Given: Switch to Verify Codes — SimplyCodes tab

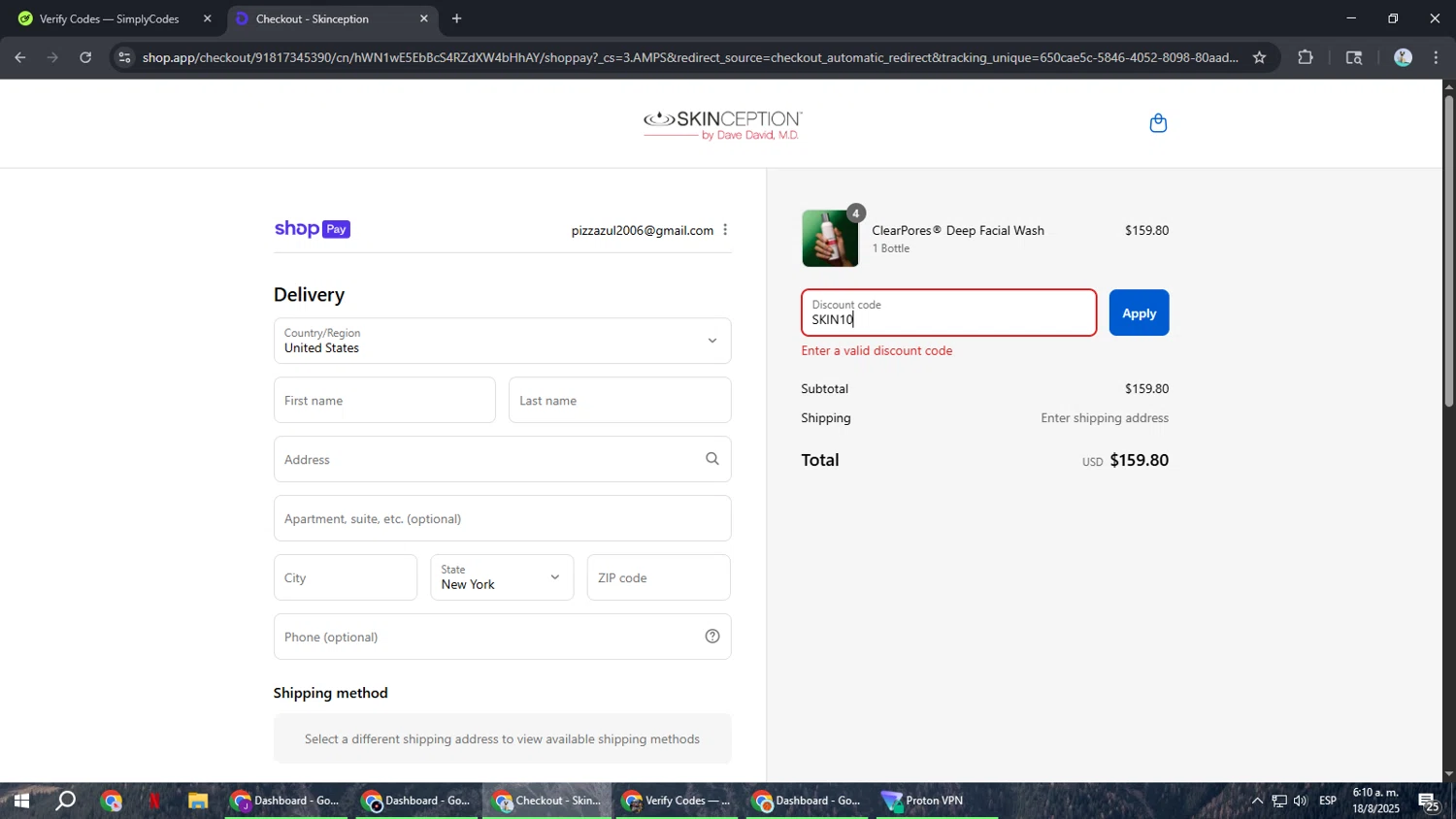Looking at the screenshot, I should pos(109,18).
